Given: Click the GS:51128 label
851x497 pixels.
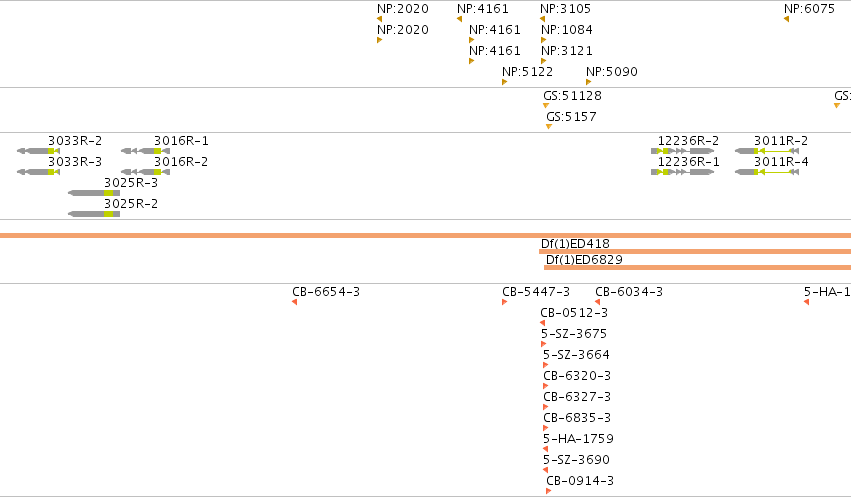Looking at the screenshot, I should pyautogui.click(x=572, y=96).
